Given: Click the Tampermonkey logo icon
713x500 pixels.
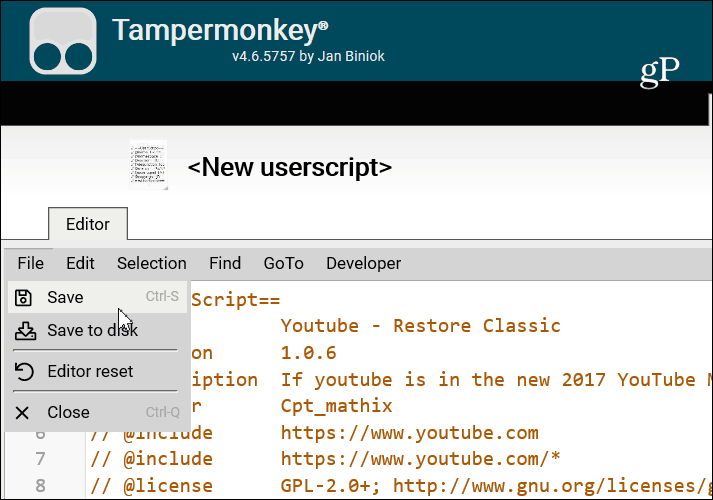Looking at the screenshot, I should click(63, 41).
